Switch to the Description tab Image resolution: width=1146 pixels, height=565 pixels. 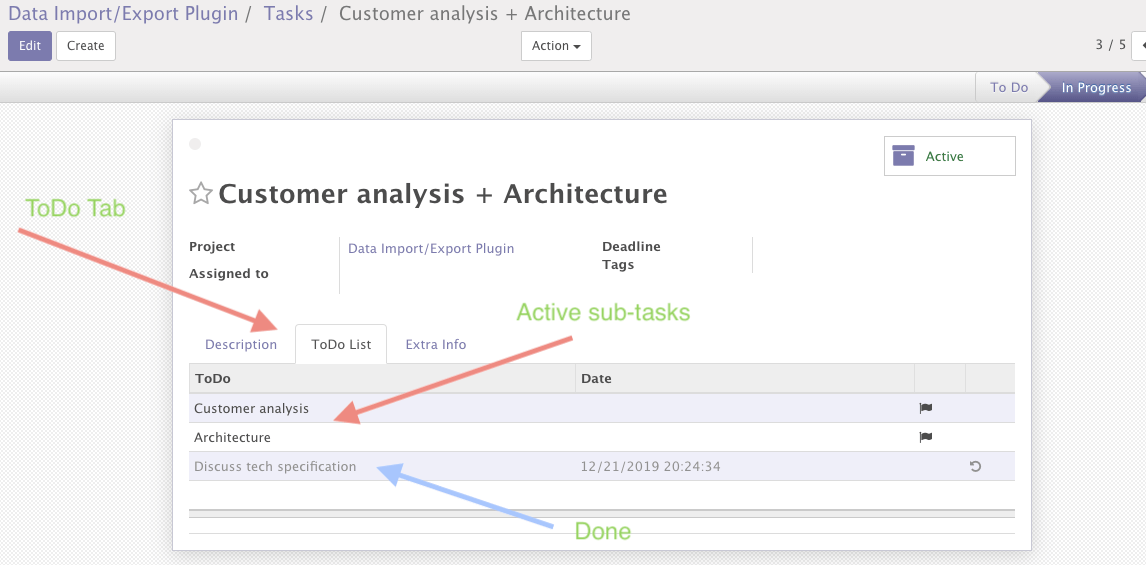(241, 344)
